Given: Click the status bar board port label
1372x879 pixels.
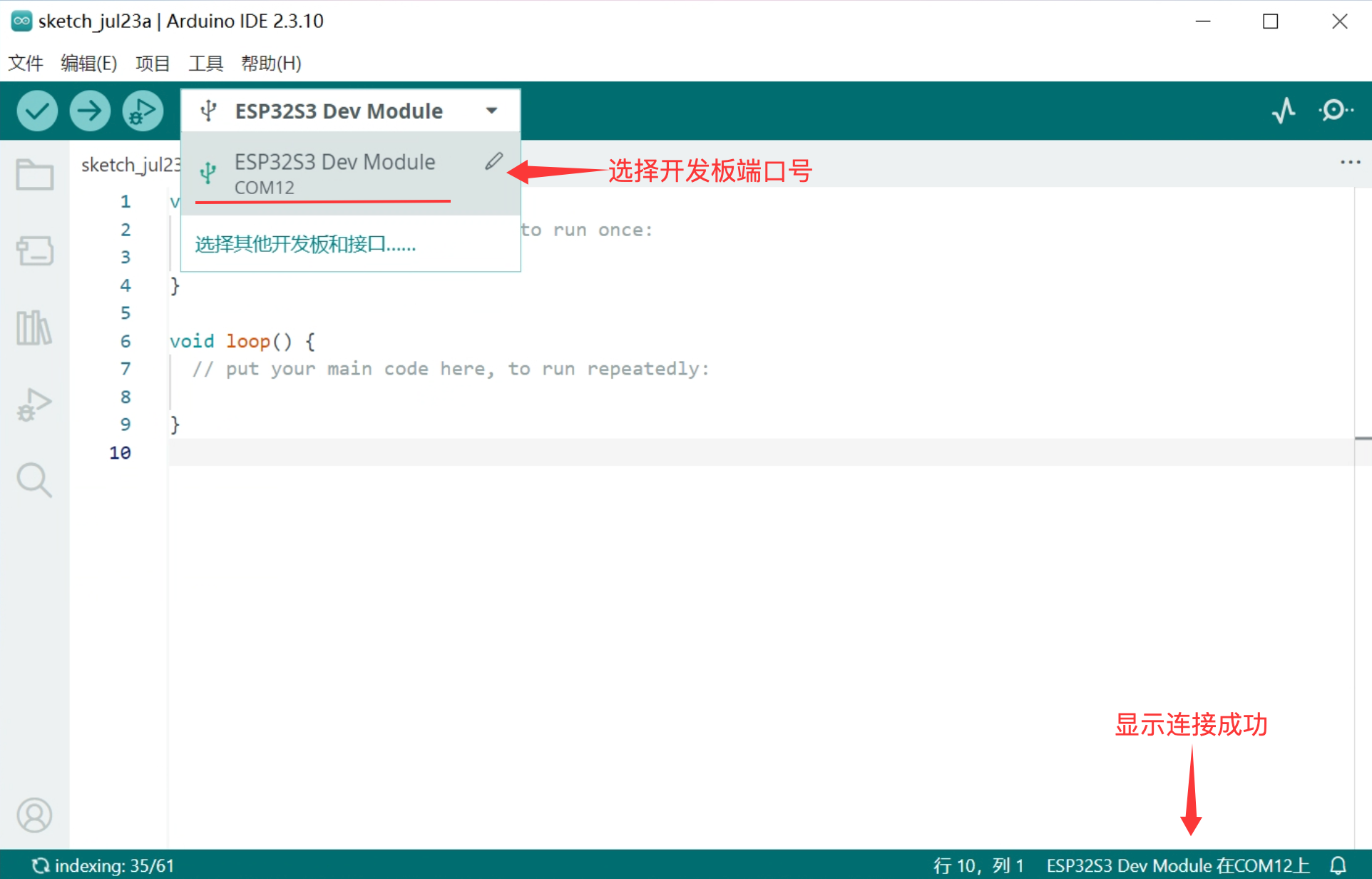Looking at the screenshot, I should (x=1177, y=865).
